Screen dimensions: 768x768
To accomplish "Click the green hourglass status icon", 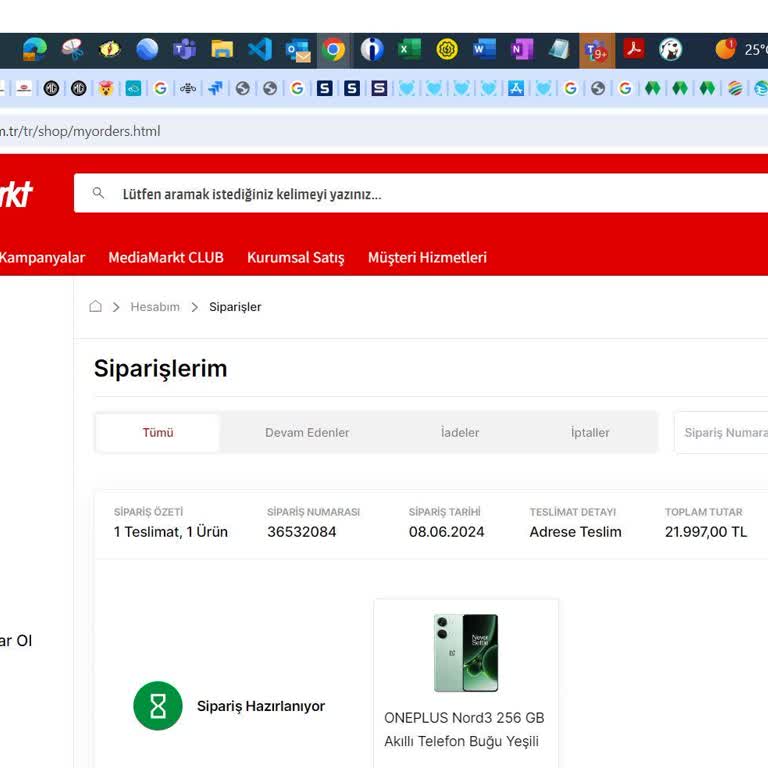I will point(158,706).
